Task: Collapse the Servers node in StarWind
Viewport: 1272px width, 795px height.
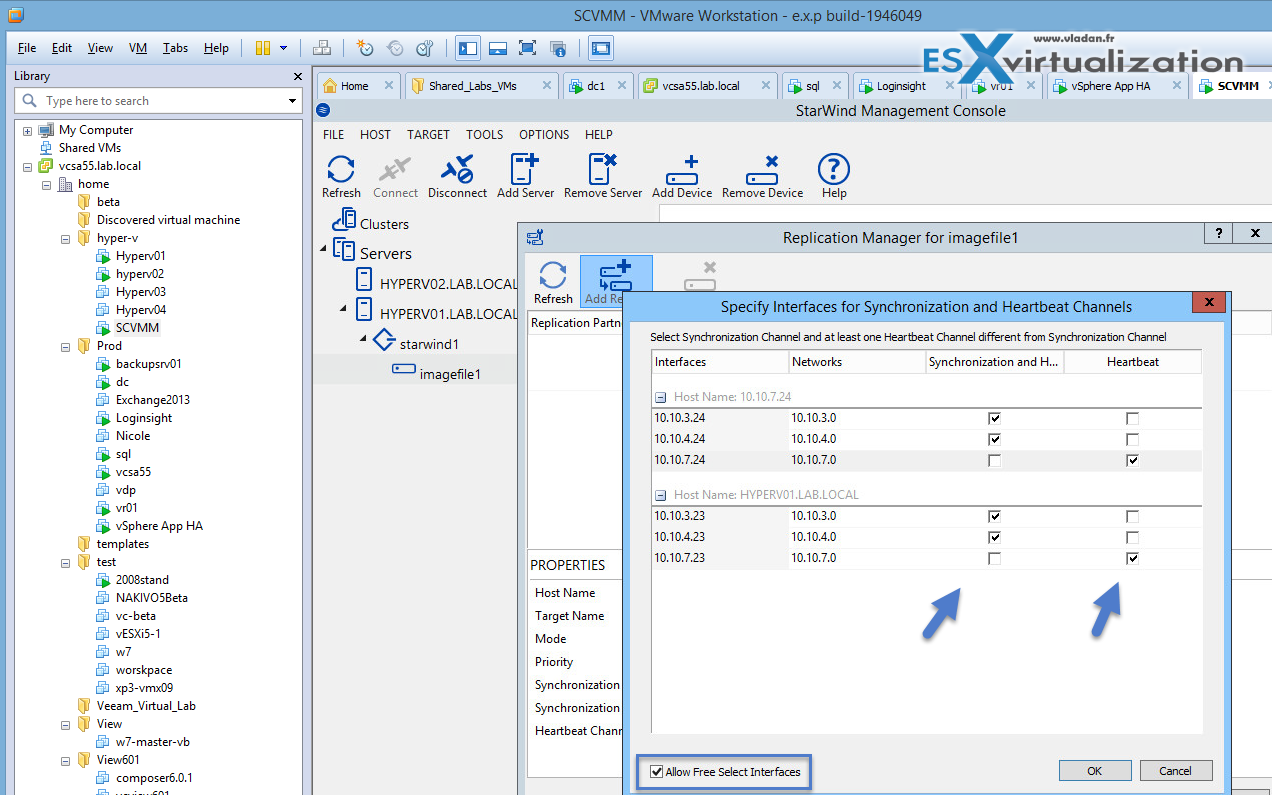Action: tap(323, 248)
